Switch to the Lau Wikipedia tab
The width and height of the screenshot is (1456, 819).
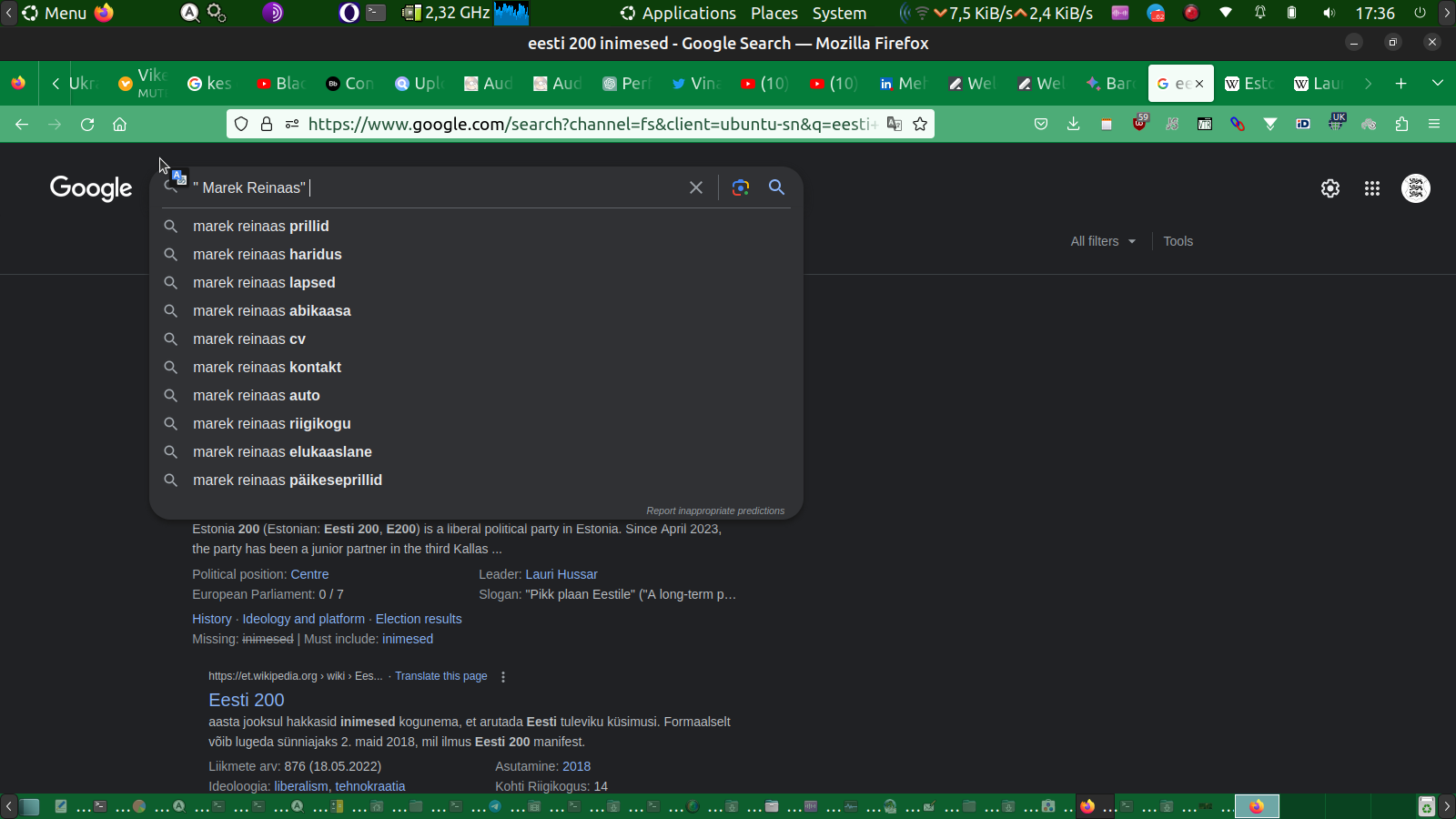pyautogui.click(x=1318, y=84)
